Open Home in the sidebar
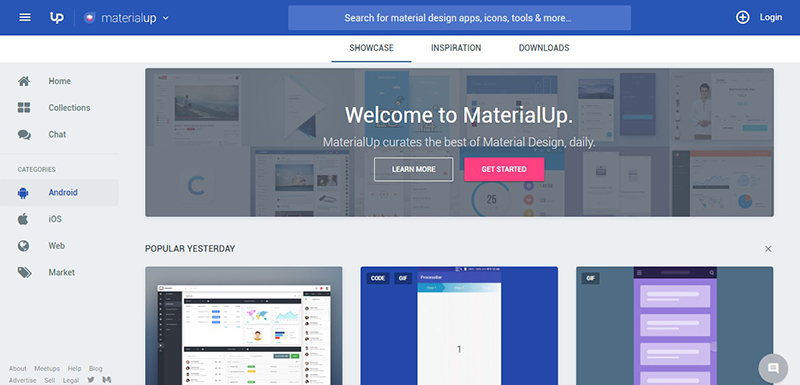 [x=60, y=81]
